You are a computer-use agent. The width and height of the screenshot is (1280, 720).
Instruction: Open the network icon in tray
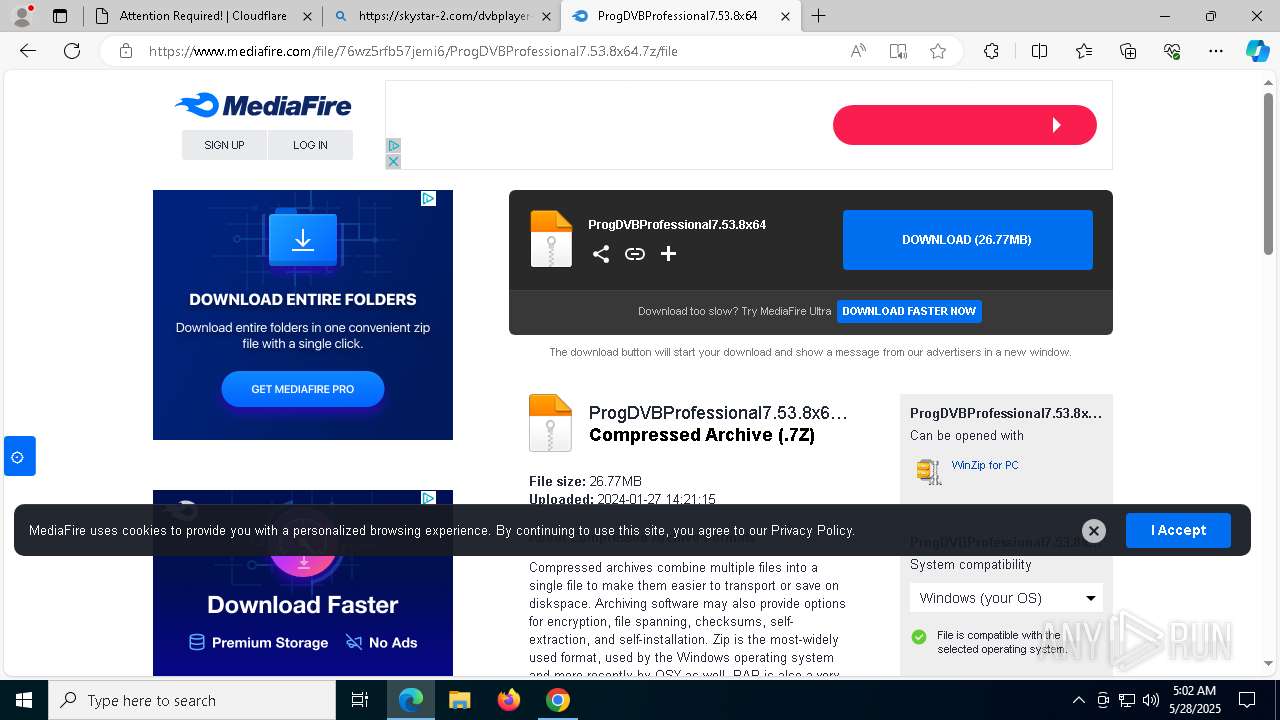pyautogui.click(x=1127, y=700)
